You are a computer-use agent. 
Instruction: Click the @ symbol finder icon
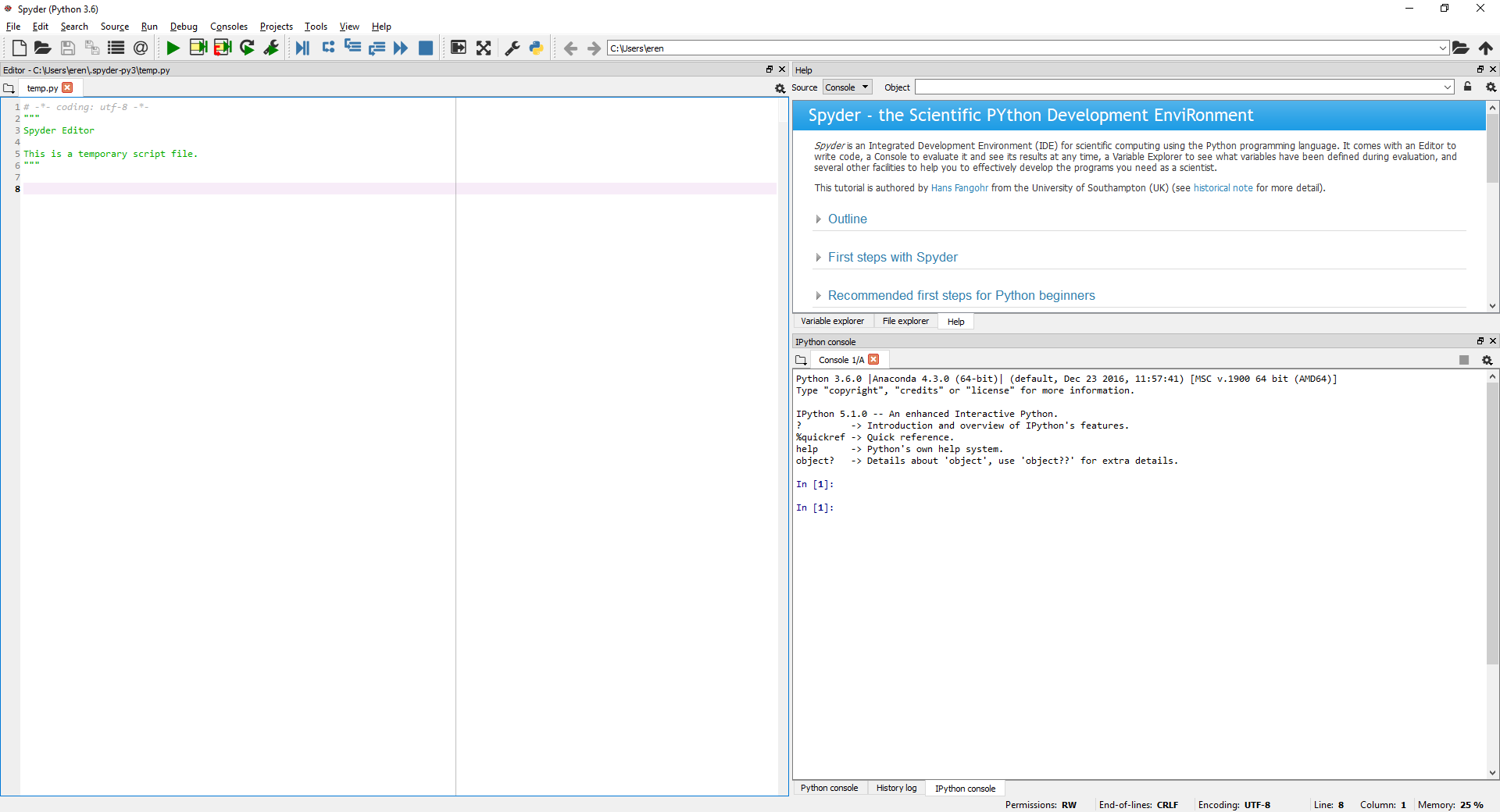[x=141, y=48]
